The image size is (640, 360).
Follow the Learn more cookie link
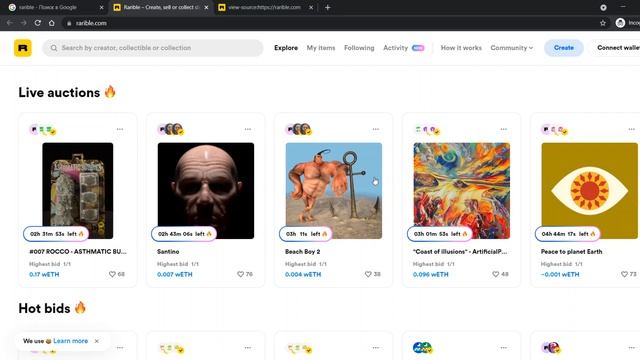tap(70, 341)
